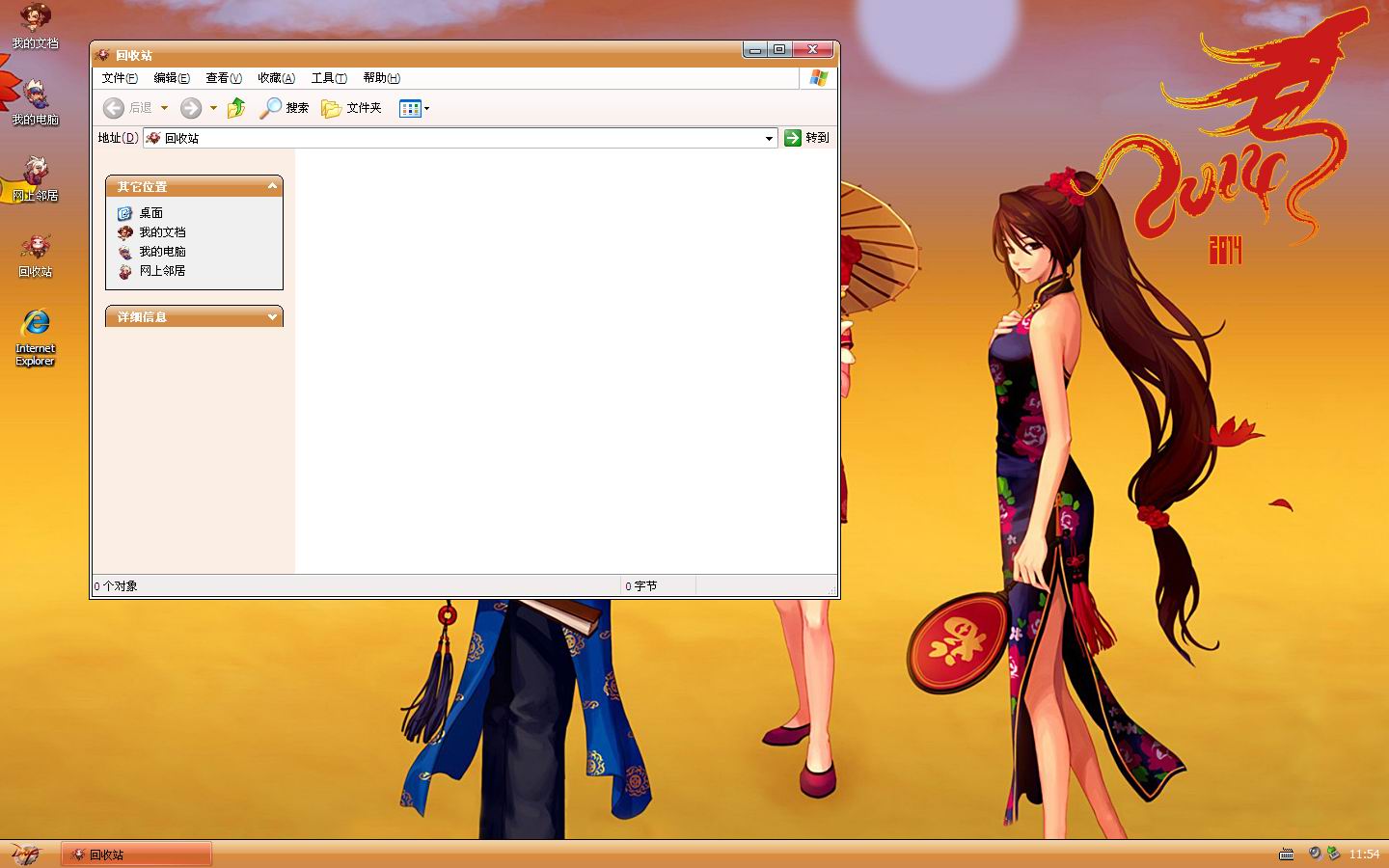Image resolution: width=1389 pixels, height=868 pixels.
Task: Open 桌面 link in the side panel
Action: pos(150,213)
